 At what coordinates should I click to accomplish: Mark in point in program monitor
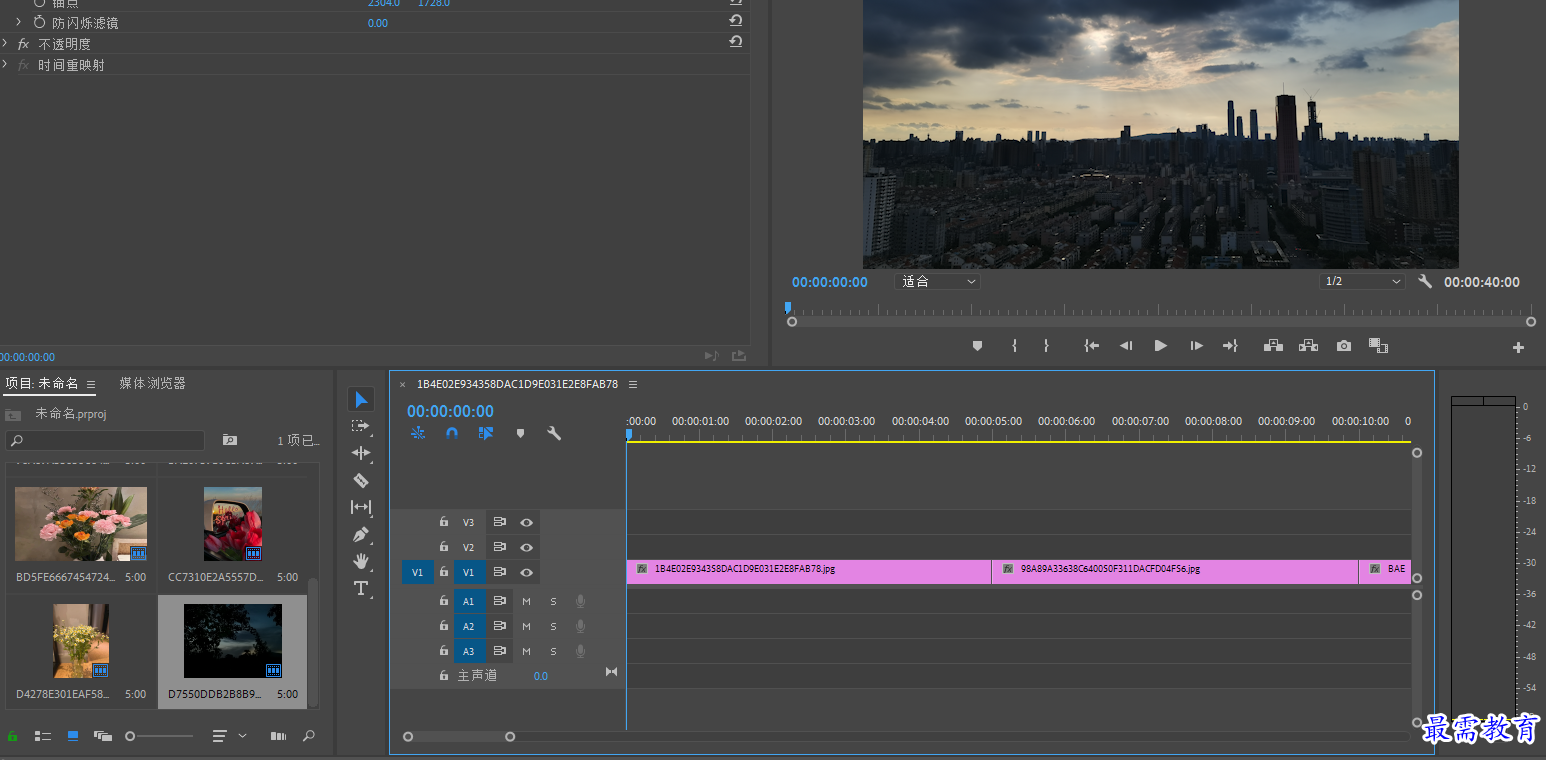[1014, 346]
